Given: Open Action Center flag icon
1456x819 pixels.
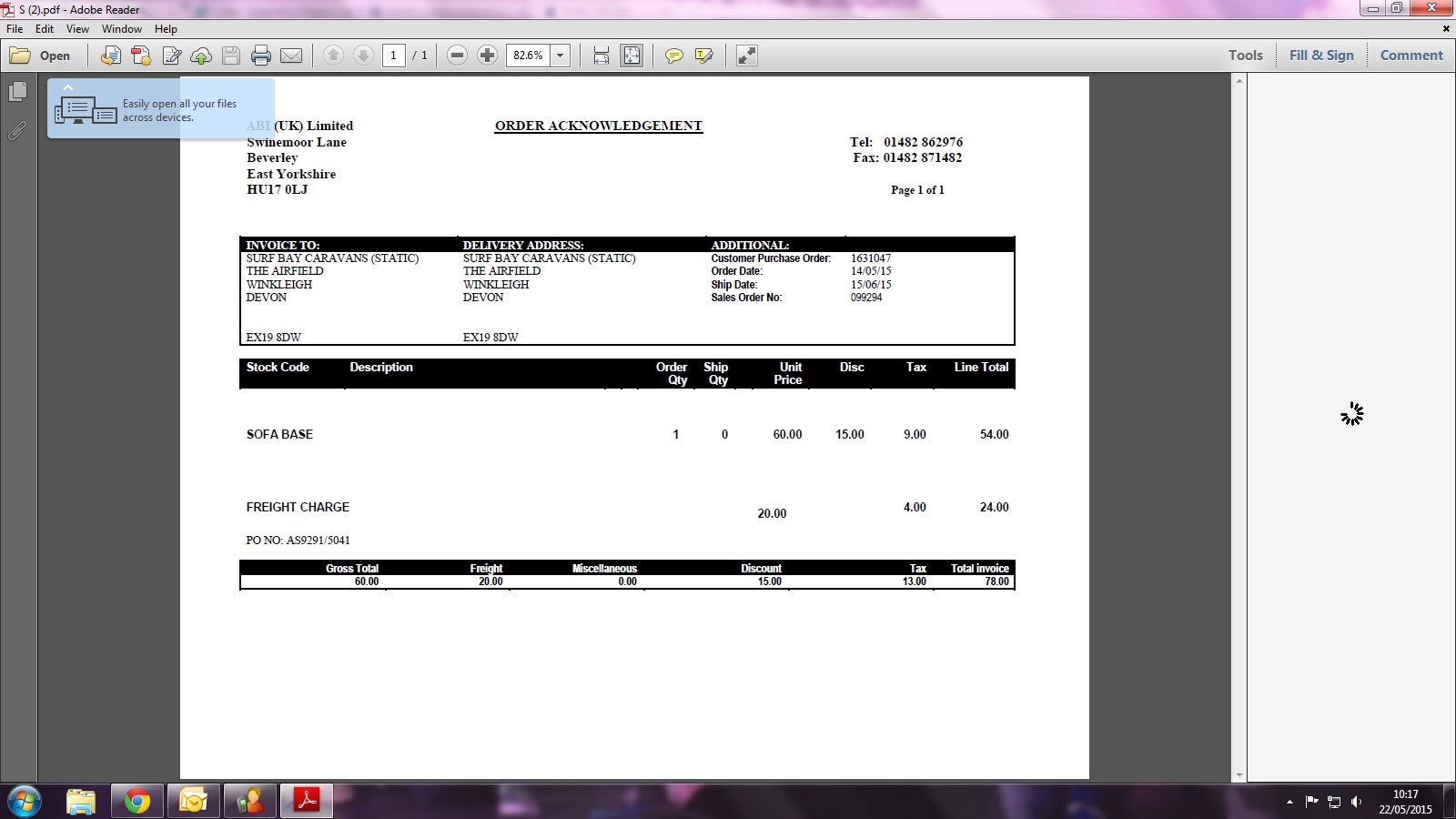Looking at the screenshot, I should pyautogui.click(x=1311, y=802).
